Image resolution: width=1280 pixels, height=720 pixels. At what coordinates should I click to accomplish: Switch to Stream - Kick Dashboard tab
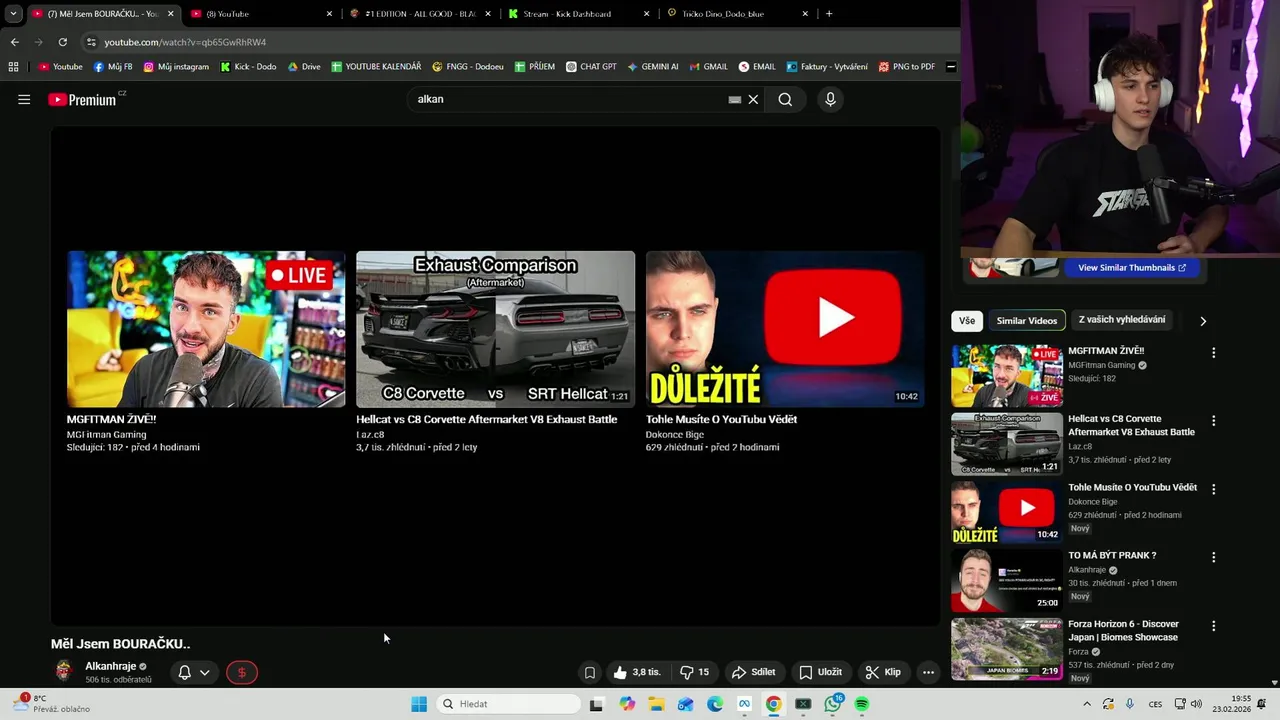578,14
